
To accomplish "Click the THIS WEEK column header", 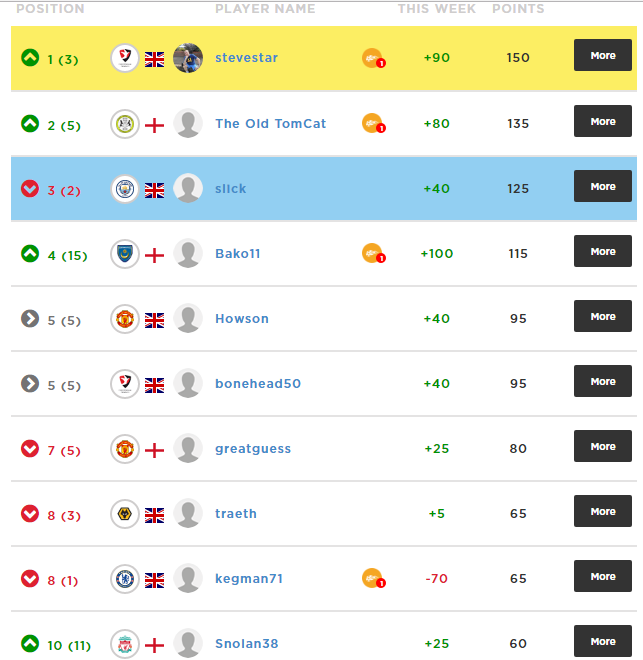I will (437, 8).
